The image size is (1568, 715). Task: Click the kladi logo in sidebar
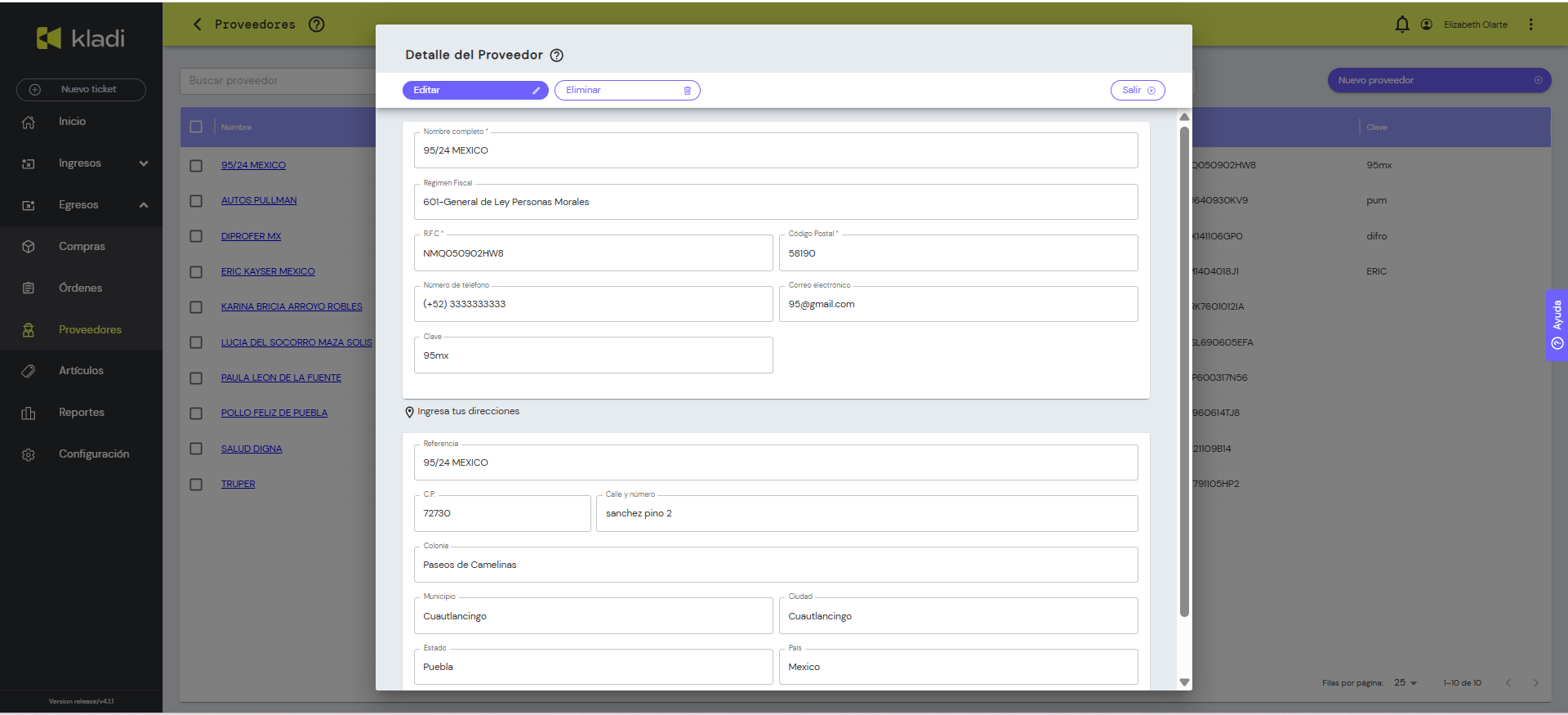[81, 38]
